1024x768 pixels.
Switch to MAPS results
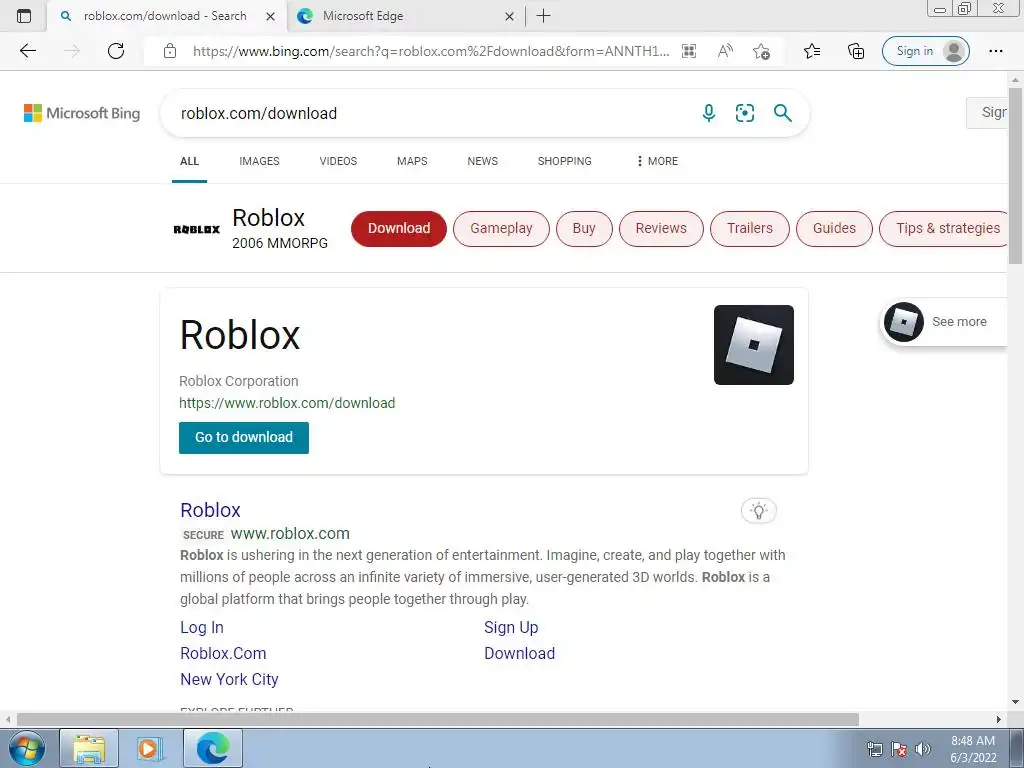pos(412,161)
